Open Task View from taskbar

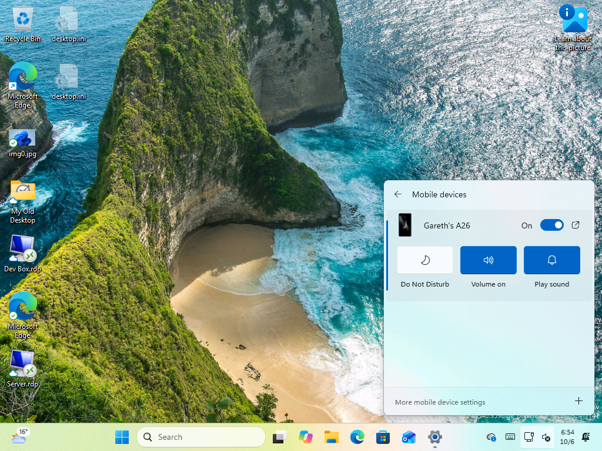pos(280,437)
